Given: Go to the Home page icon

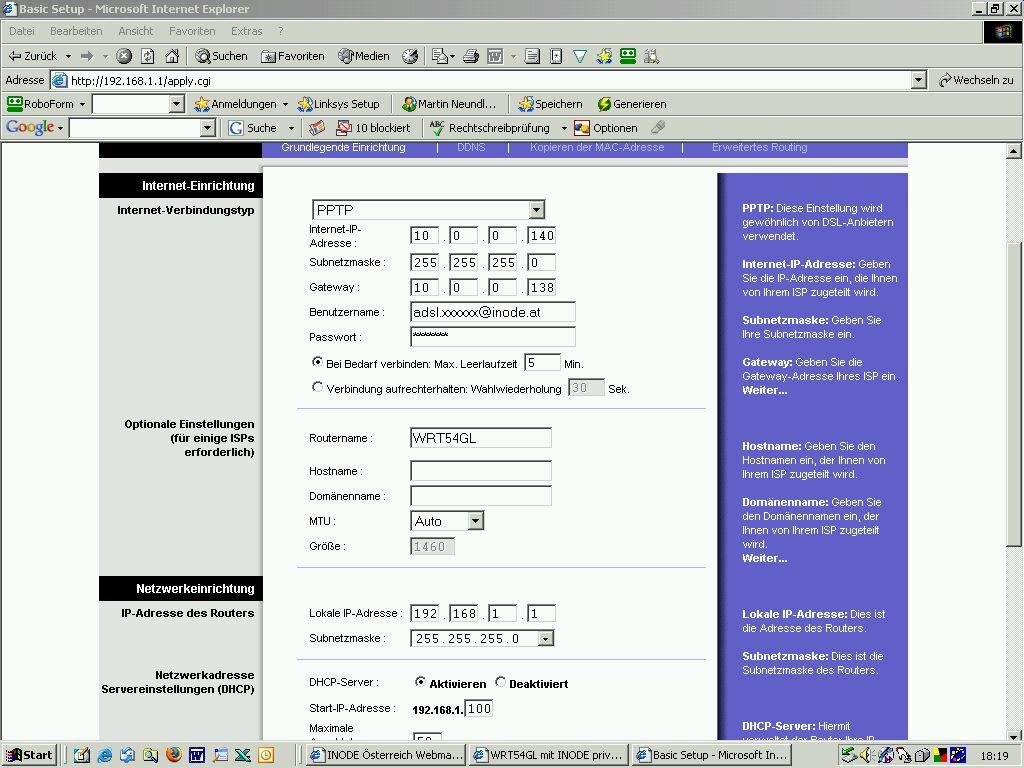Looking at the screenshot, I should tap(172, 56).
